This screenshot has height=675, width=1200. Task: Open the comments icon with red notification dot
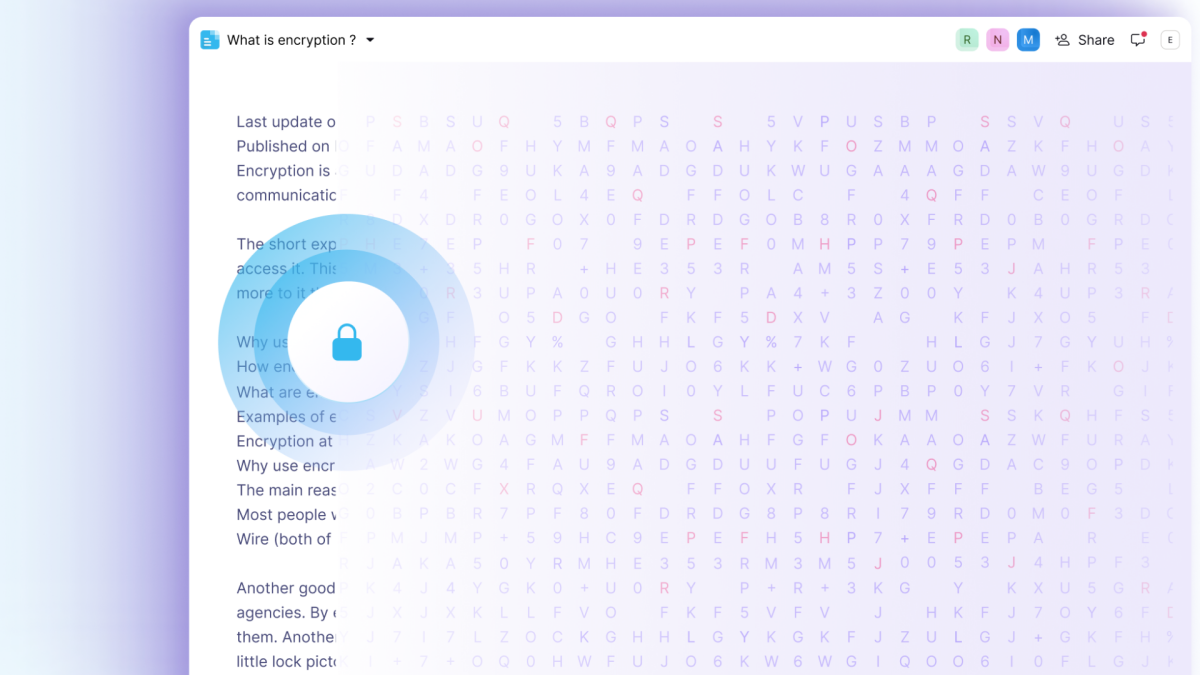coord(1138,40)
